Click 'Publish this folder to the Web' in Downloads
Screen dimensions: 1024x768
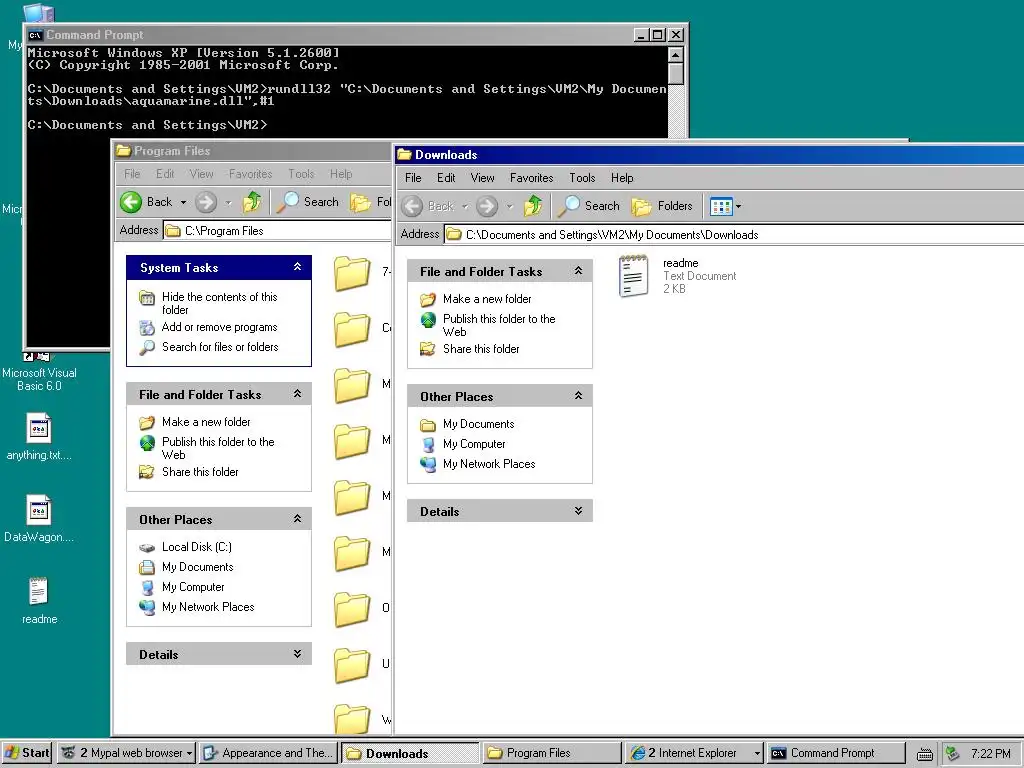click(x=499, y=325)
